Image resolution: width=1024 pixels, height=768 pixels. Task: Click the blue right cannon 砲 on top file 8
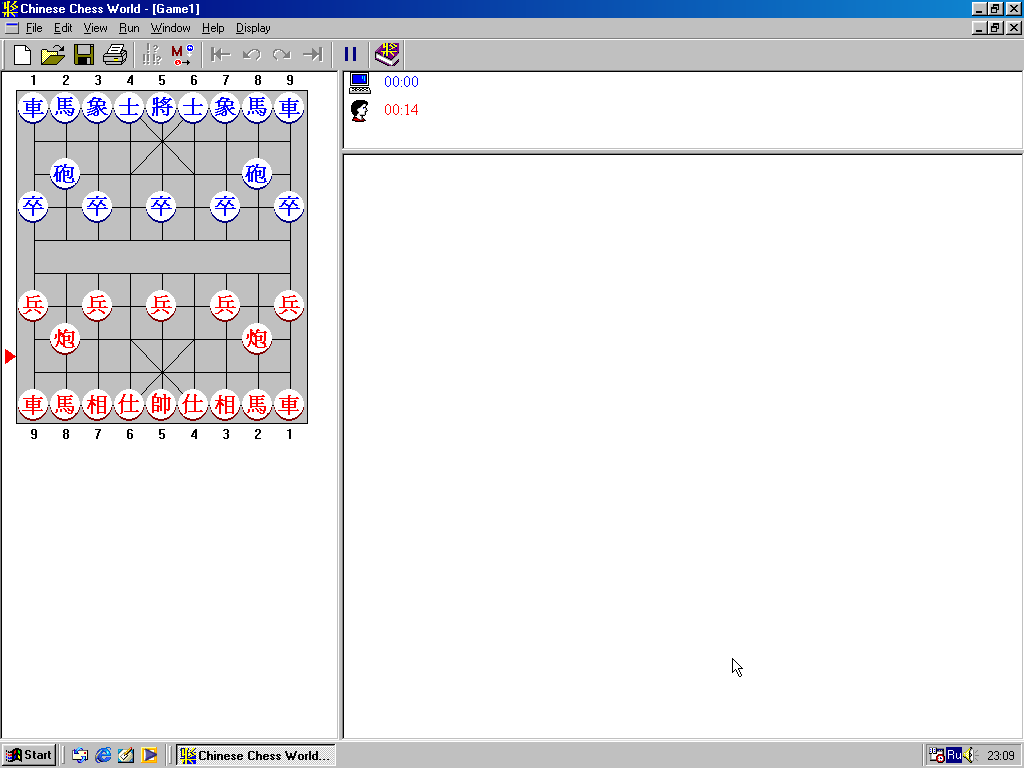click(x=257, y=174)
